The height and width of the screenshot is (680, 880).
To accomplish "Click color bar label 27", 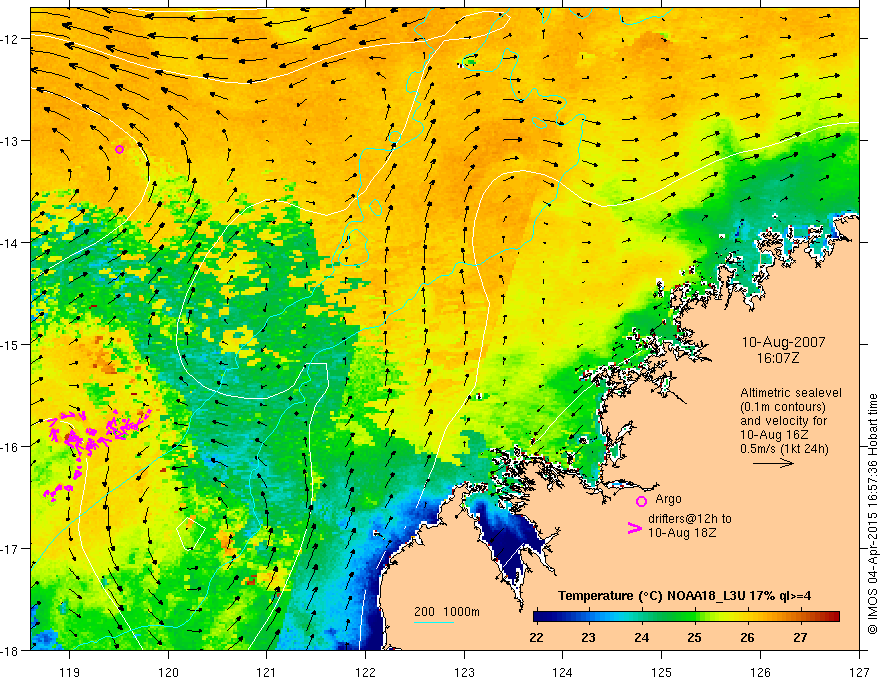I will pyautogui.click(x=800, y=637).
